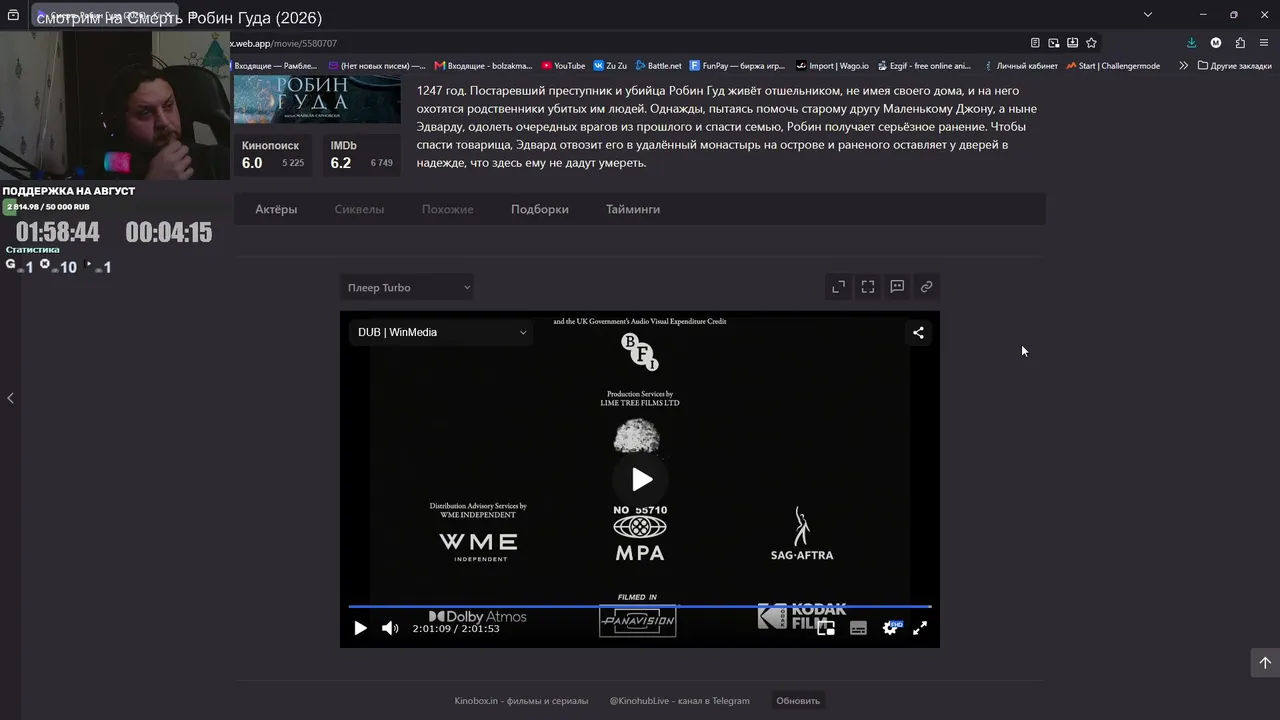Viewport: 1280px width, 720px height.
Task: Open the Battle.net bookmark
Action: [x=658, y=66]
